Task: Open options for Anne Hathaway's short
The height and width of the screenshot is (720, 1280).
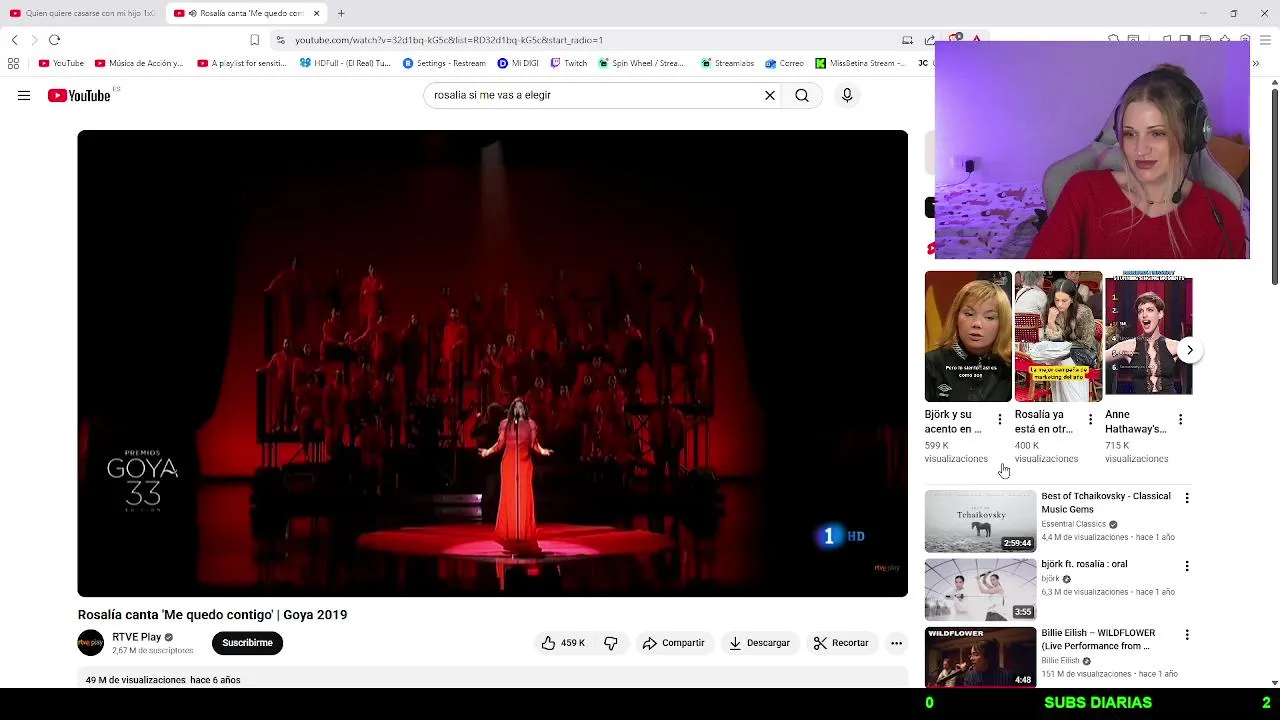Action: click(1180, 419)
